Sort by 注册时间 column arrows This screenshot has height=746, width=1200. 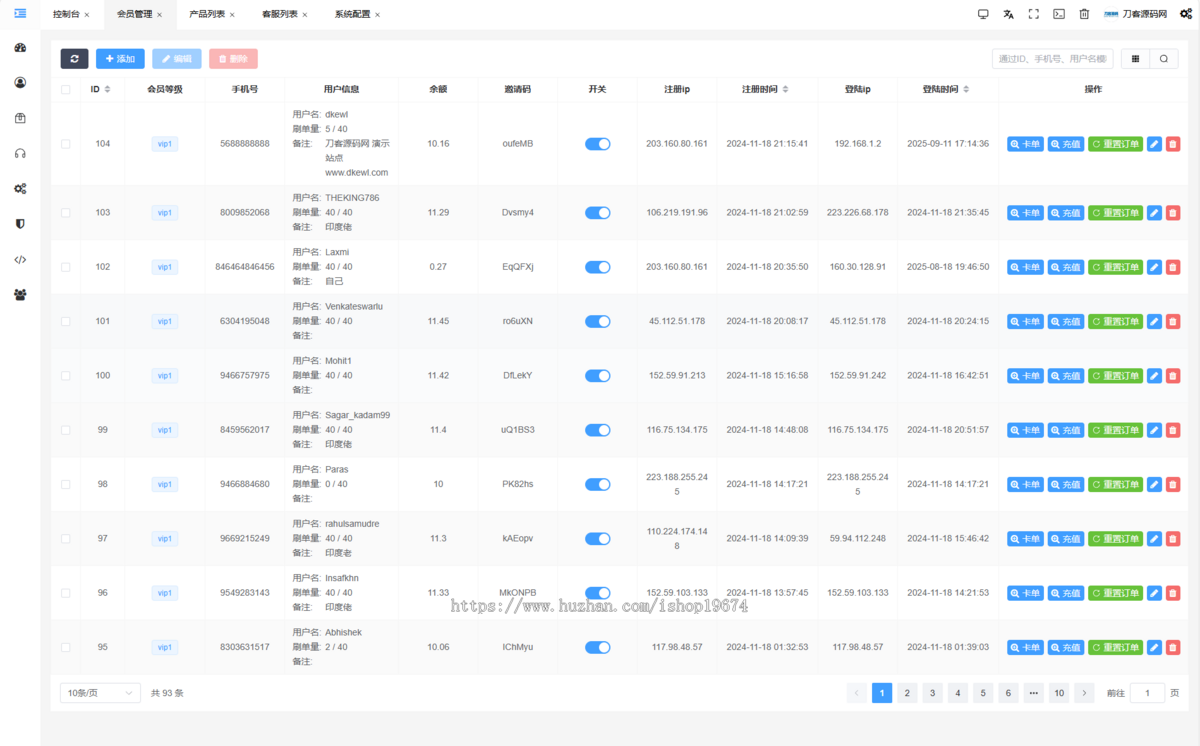click(785, 89)
